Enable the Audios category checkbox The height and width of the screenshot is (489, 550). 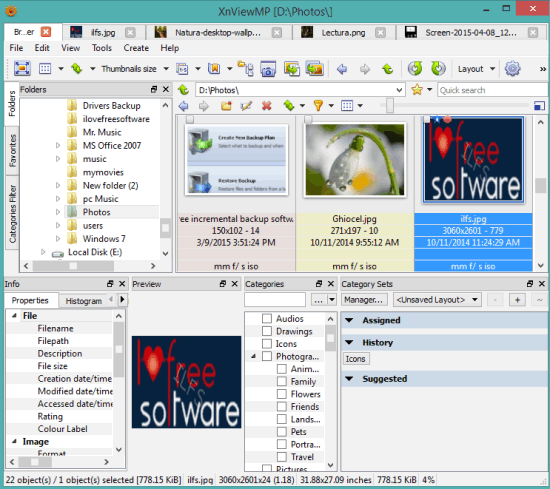267,319
